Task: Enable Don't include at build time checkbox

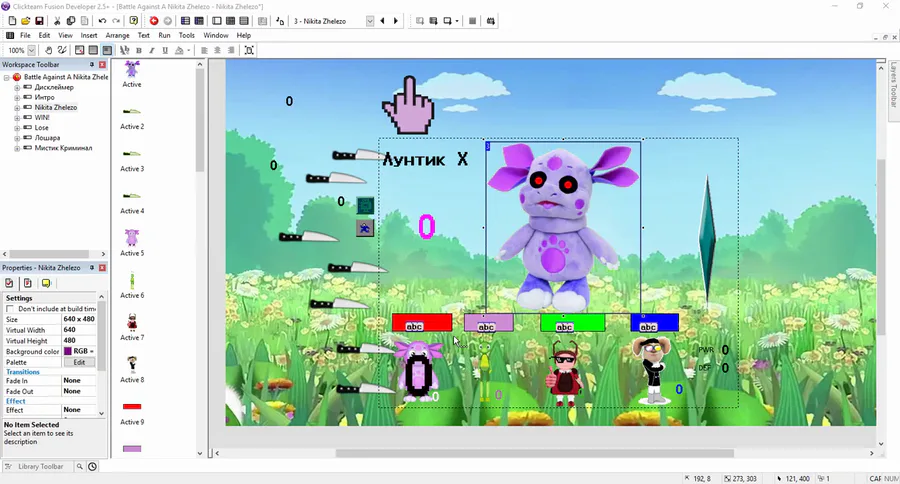Action: point(10,309)
